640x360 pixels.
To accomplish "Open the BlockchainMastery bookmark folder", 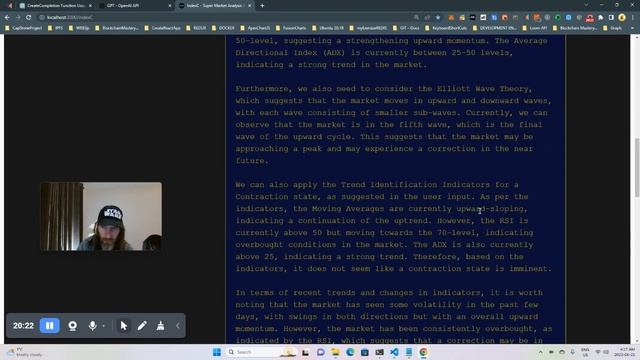I will tap(117, 28).
